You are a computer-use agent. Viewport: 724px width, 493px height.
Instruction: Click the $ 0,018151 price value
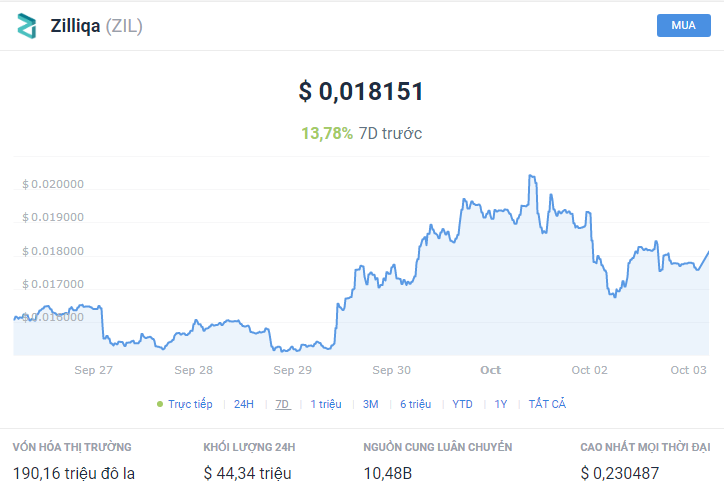(361, 92)
